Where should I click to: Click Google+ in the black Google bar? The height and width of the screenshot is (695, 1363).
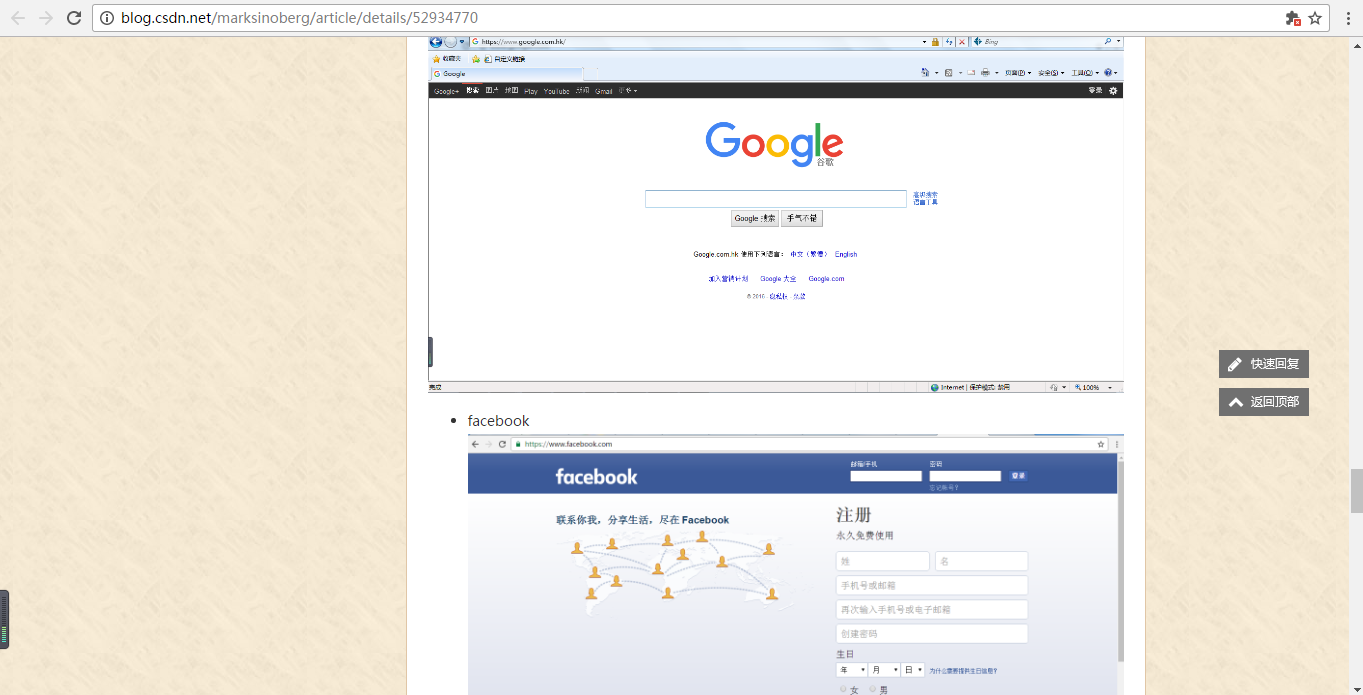(x=446, y=91)
